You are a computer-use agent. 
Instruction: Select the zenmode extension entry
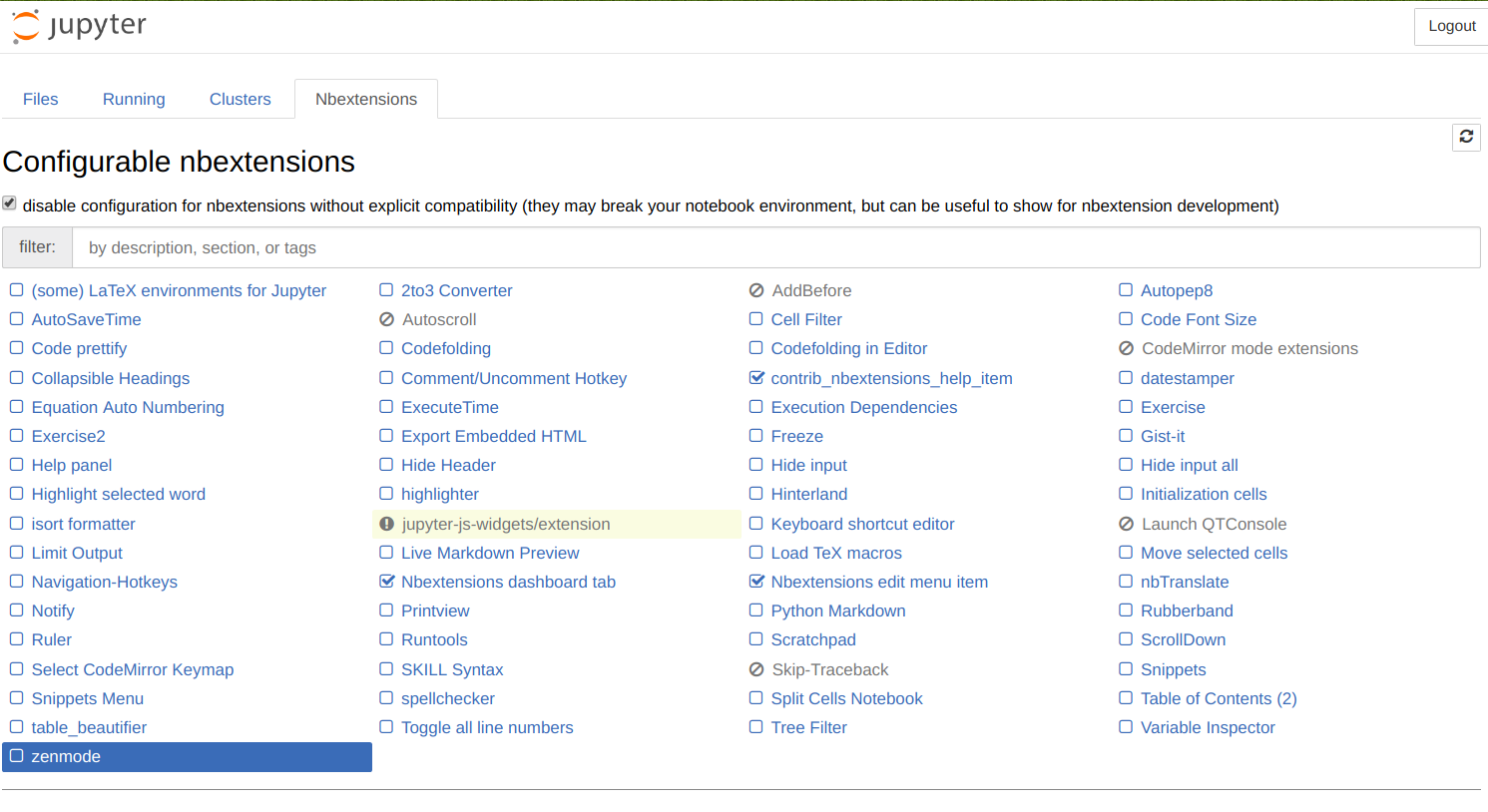66,757
